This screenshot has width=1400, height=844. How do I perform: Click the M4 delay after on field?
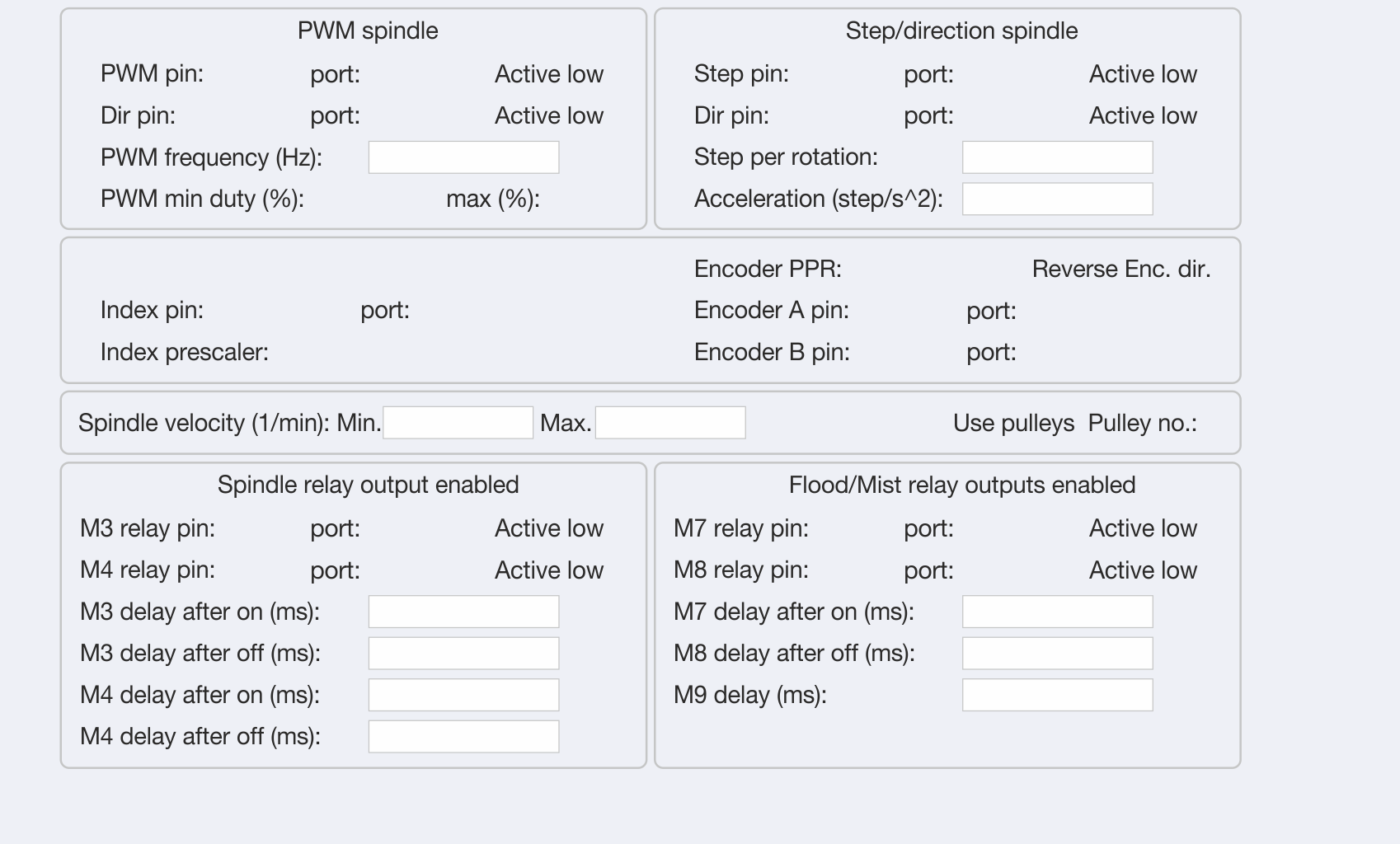point(463,695)
